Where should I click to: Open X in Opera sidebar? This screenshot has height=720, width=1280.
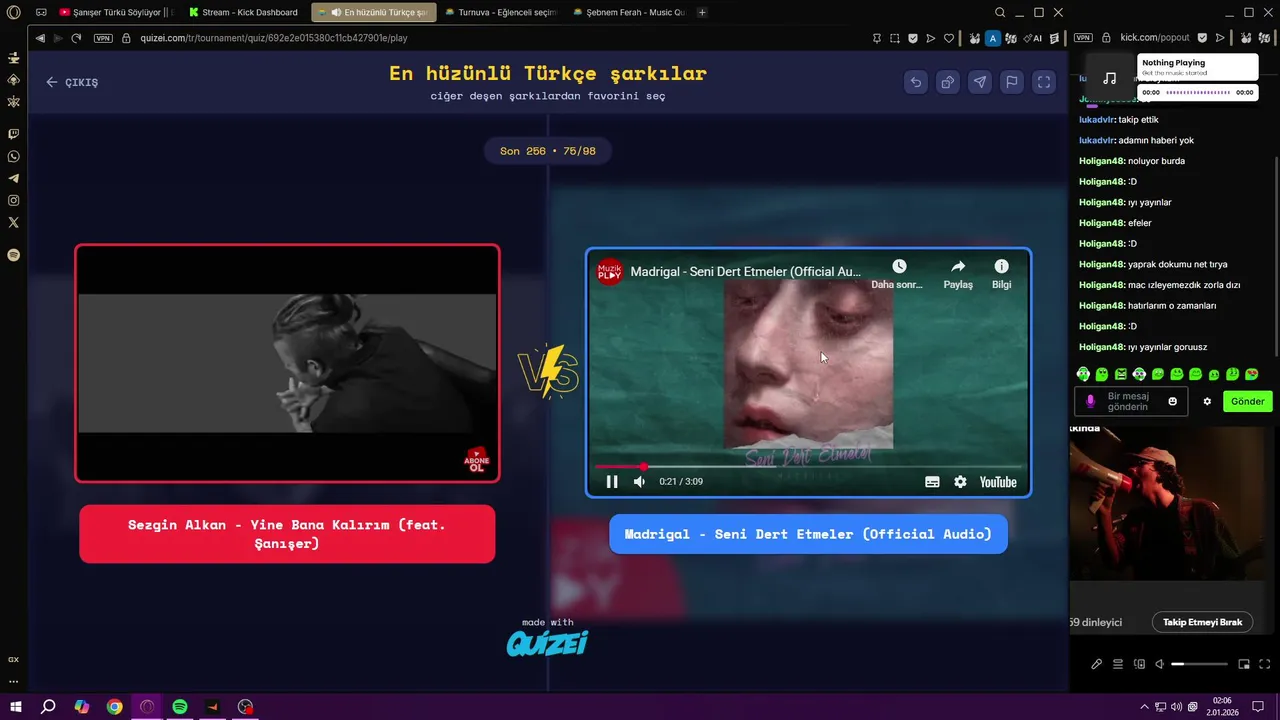13,222
